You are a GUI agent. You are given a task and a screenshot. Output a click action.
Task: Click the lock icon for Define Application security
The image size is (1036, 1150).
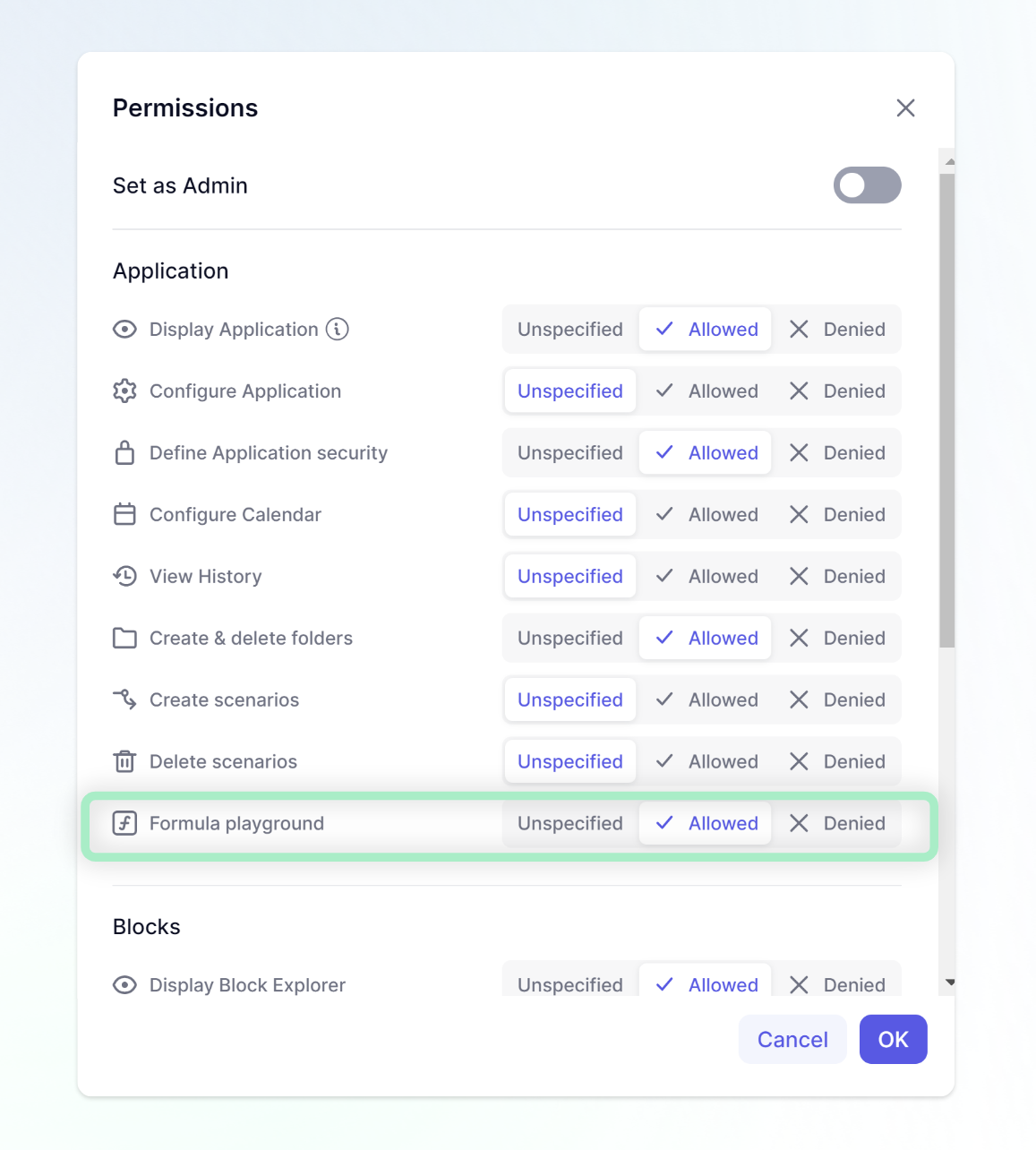[x=124, y=452]
